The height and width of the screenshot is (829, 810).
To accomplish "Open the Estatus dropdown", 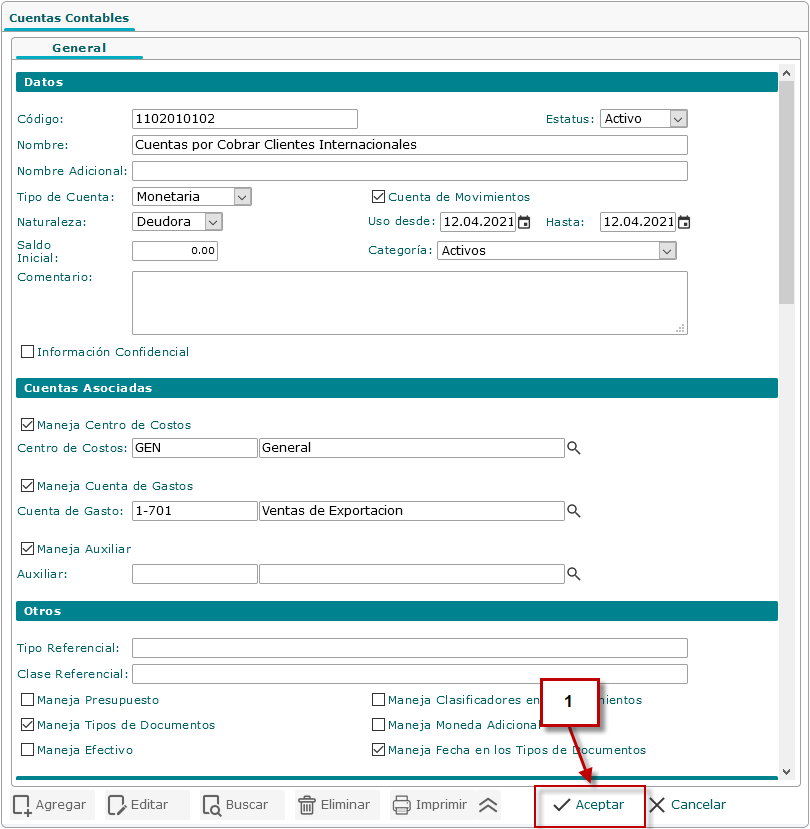I will point(643,118).
